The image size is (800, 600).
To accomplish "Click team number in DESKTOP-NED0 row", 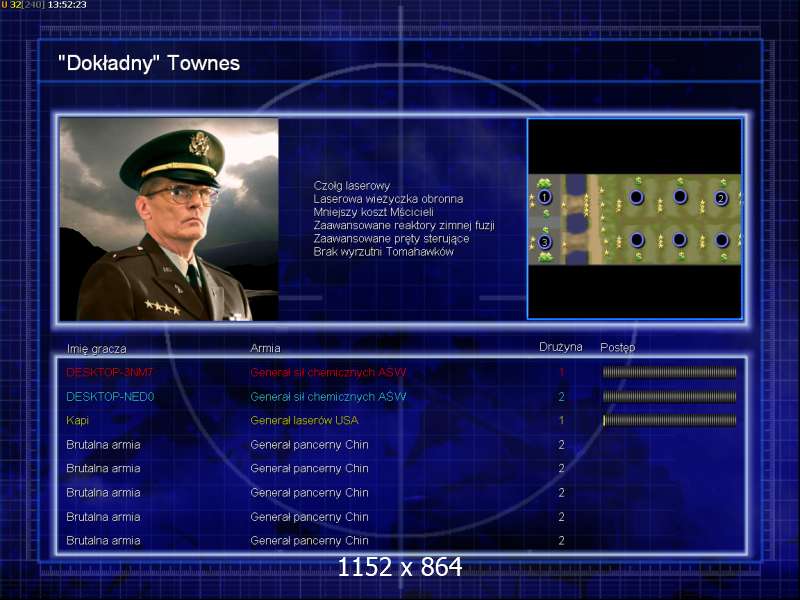I will click(561, 396).
